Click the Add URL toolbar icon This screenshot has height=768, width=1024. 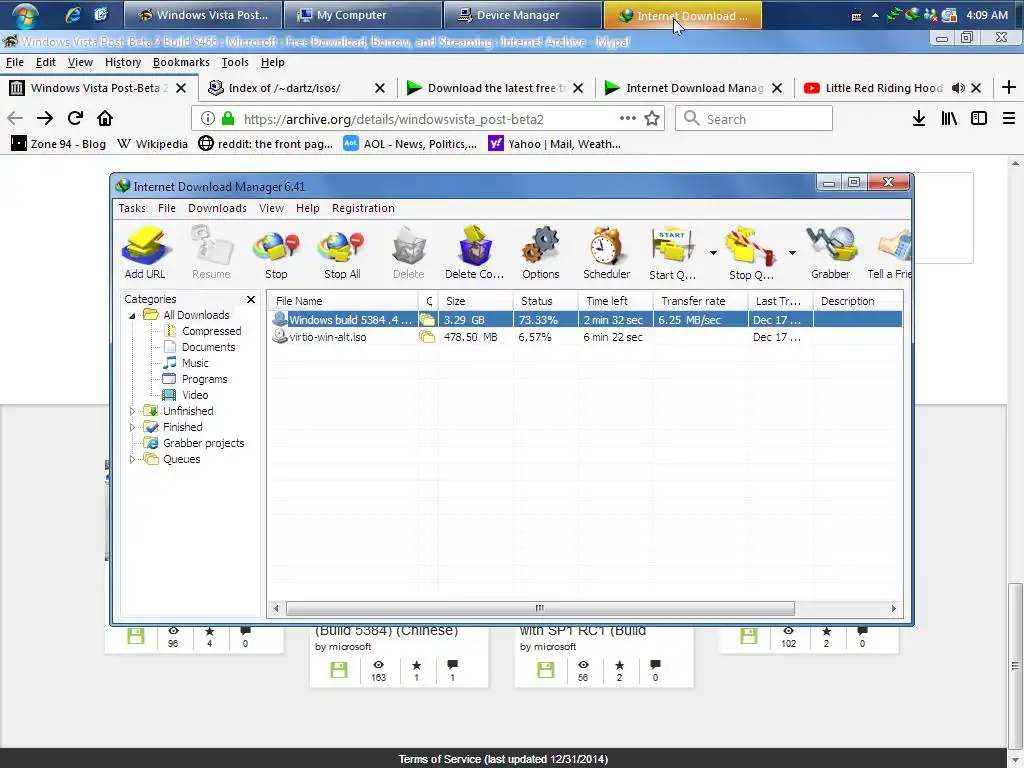click(145, 253)
